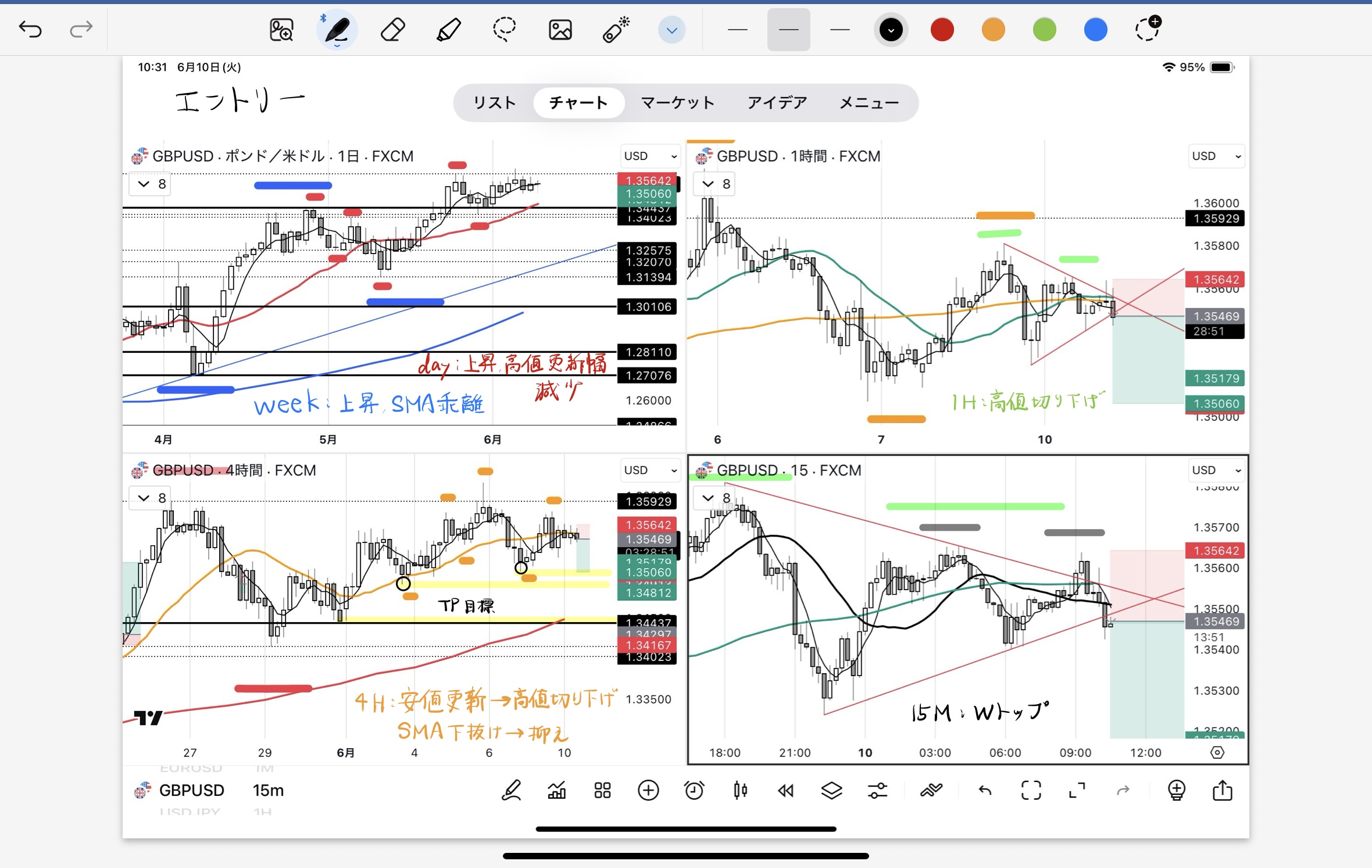Expand indicator legend on 4-hour chart

click(151, 498)
